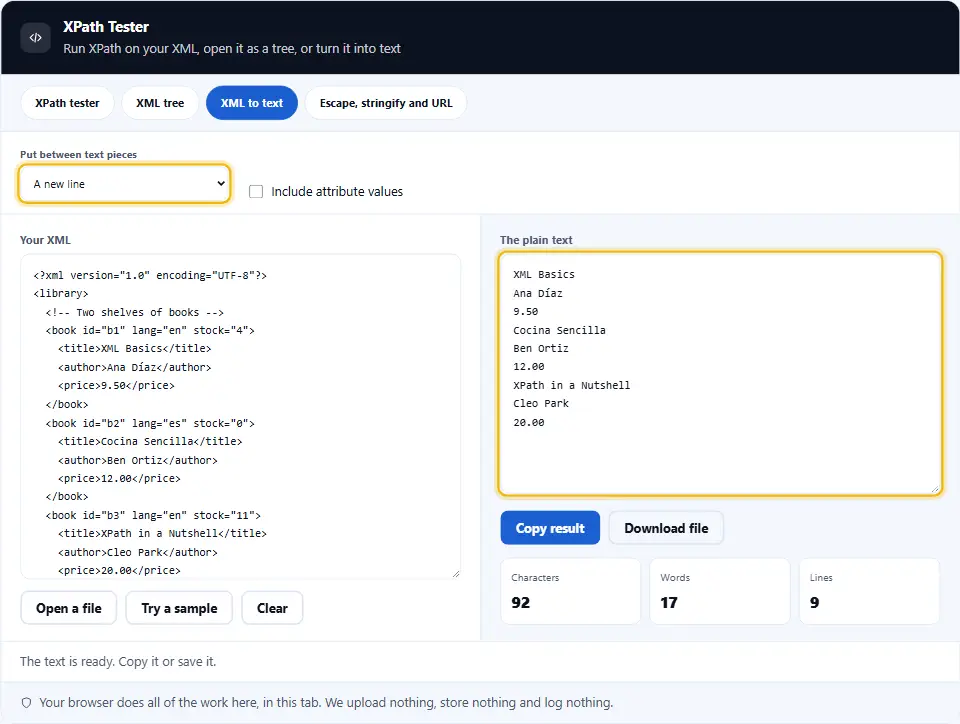Click 'Ana Díaz' in plain text output

[538, 294]
